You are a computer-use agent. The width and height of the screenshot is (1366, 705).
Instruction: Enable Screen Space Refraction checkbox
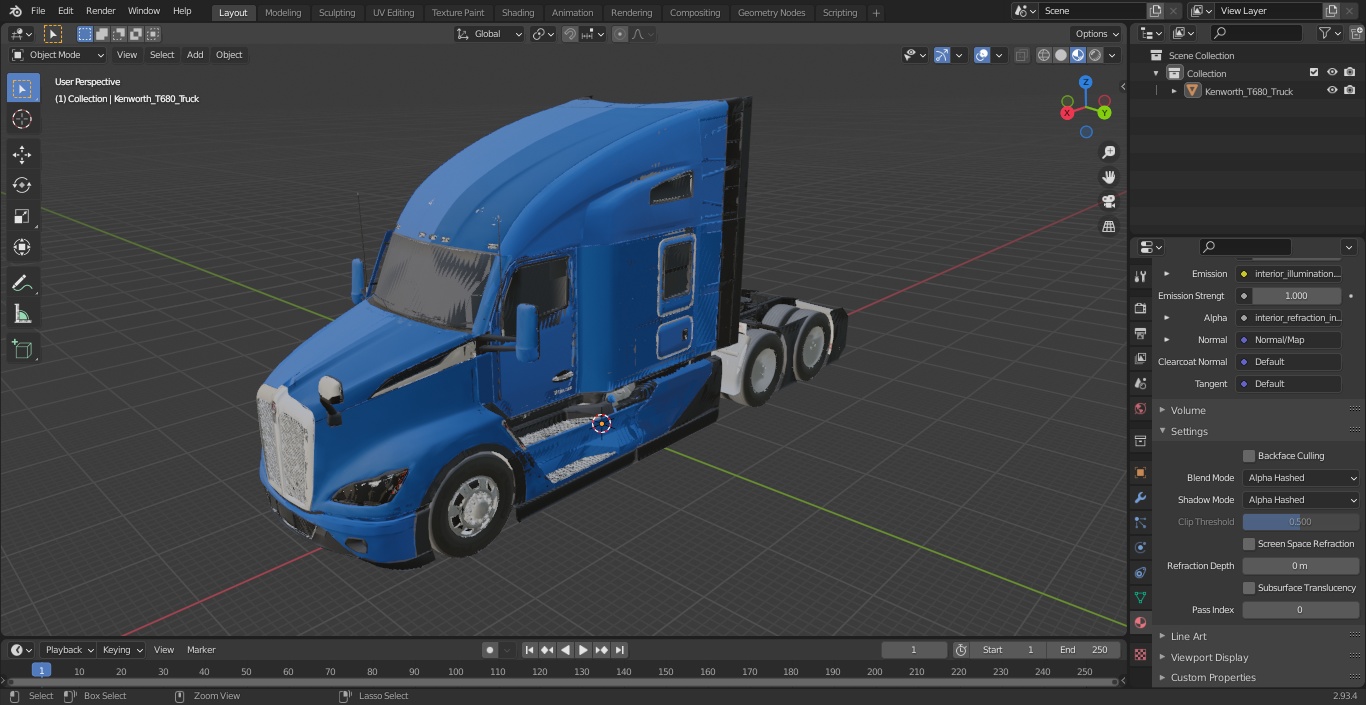coord(1249,544)
